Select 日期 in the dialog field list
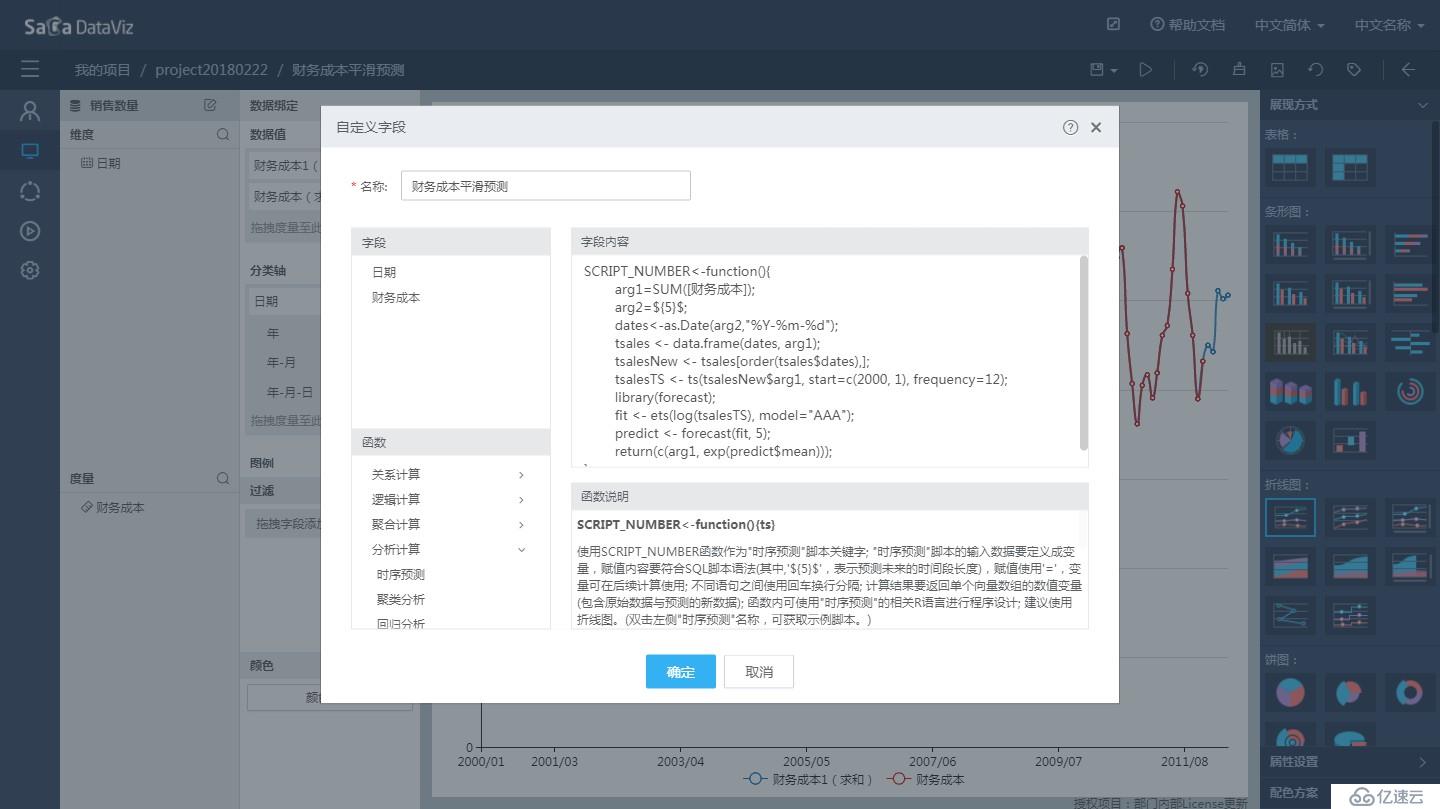The width and height of the screenshot is (1440, 809). [384, 272]
